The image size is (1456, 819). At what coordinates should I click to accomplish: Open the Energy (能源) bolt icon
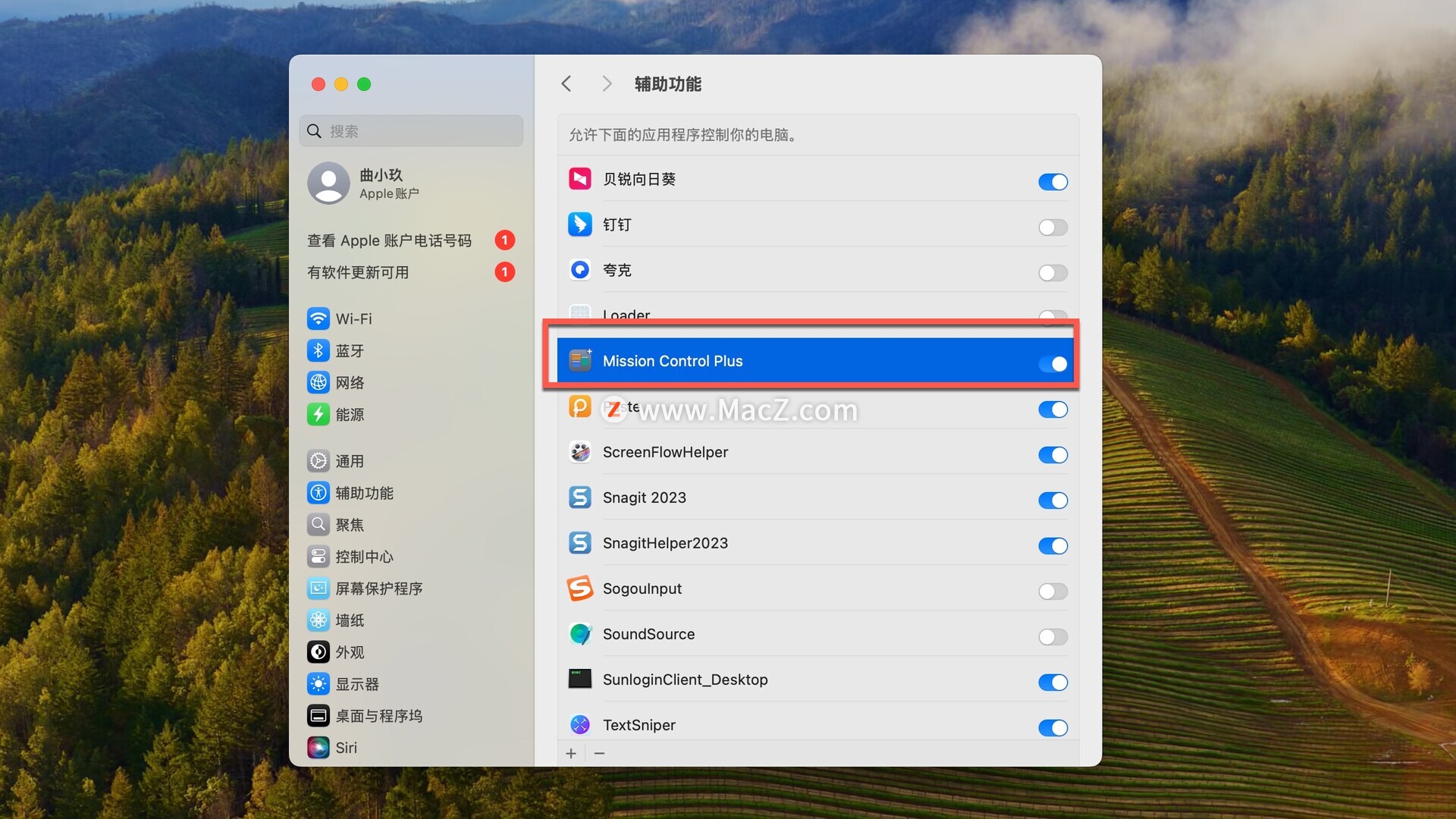(x=318, y=414)
